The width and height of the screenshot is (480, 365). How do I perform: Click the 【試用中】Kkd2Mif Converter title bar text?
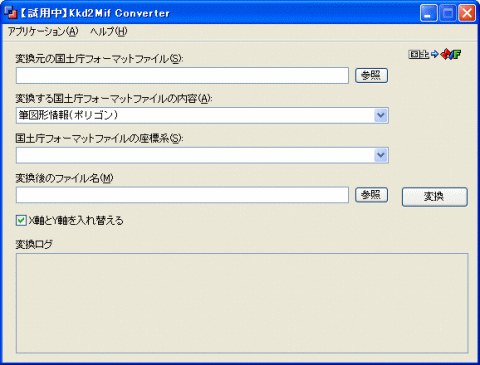tap(95, 13)
